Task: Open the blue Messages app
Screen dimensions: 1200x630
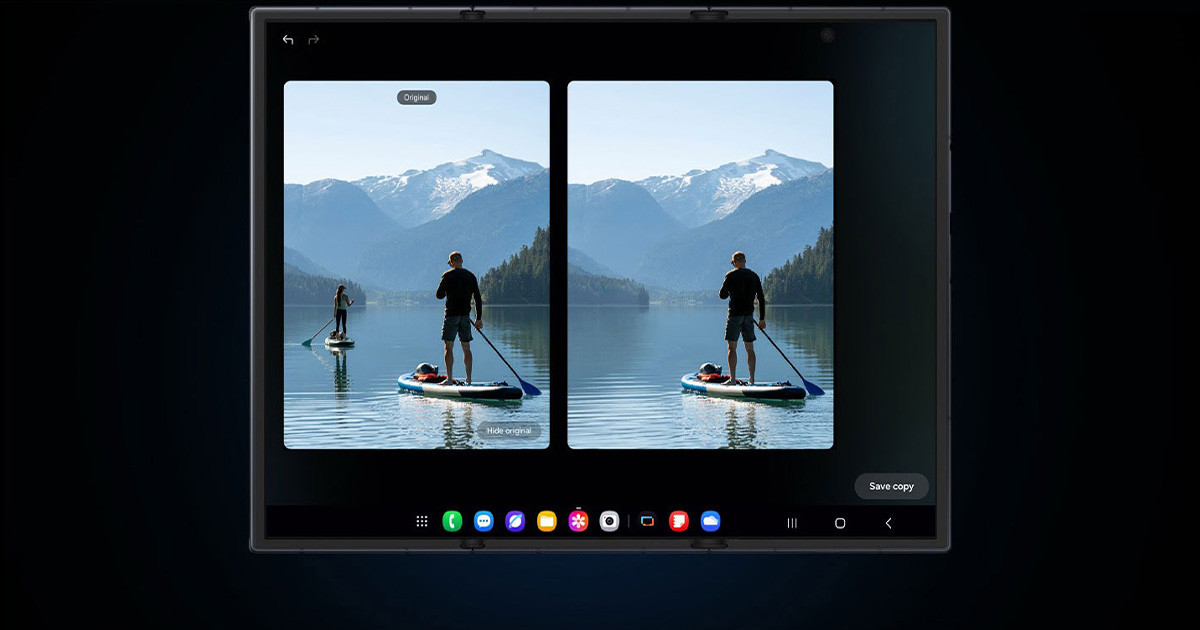Action: click(x=484, y=521)
